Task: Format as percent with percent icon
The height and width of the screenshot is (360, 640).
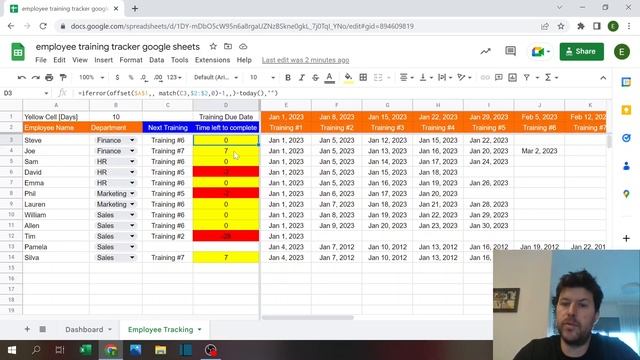Action: pos(131,78)
